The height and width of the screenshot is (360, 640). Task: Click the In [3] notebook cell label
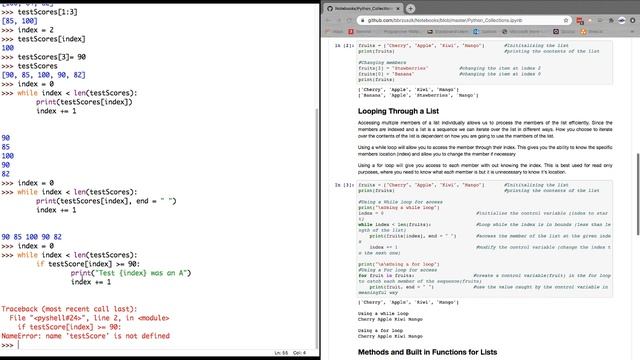(x=344, y=185)
